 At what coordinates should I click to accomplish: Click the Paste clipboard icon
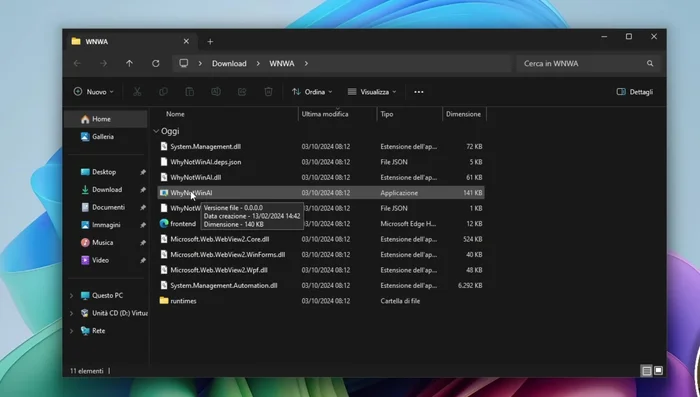click(189, 92)
